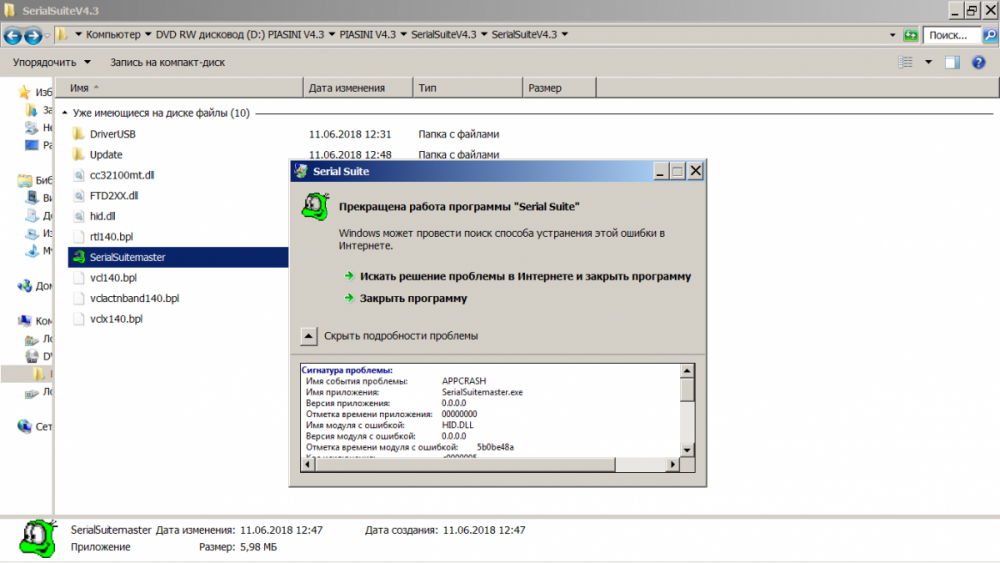
Task: Click DVD RW дисковод (D:) PIASINI V4.3 breadcrumb
Action: tap(240, 34)
